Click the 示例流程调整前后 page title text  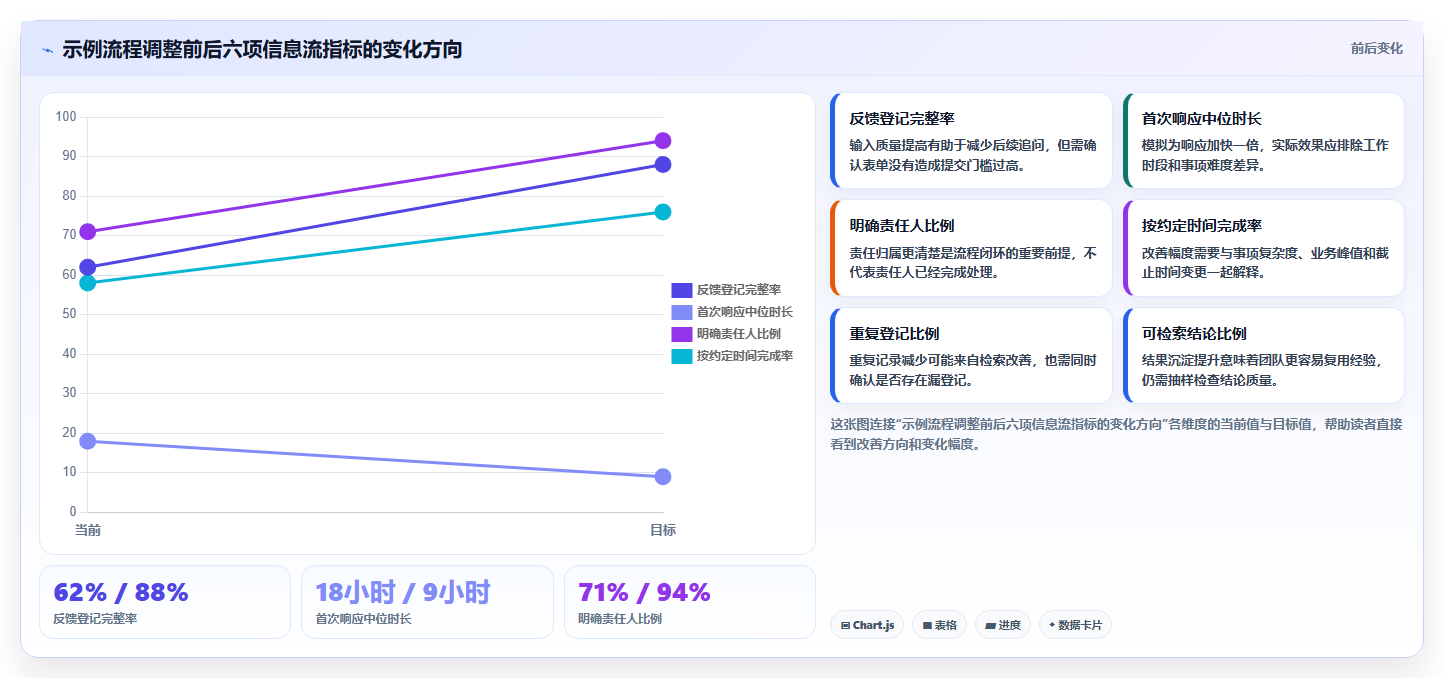pyautogui.click(x=262, y=49)
